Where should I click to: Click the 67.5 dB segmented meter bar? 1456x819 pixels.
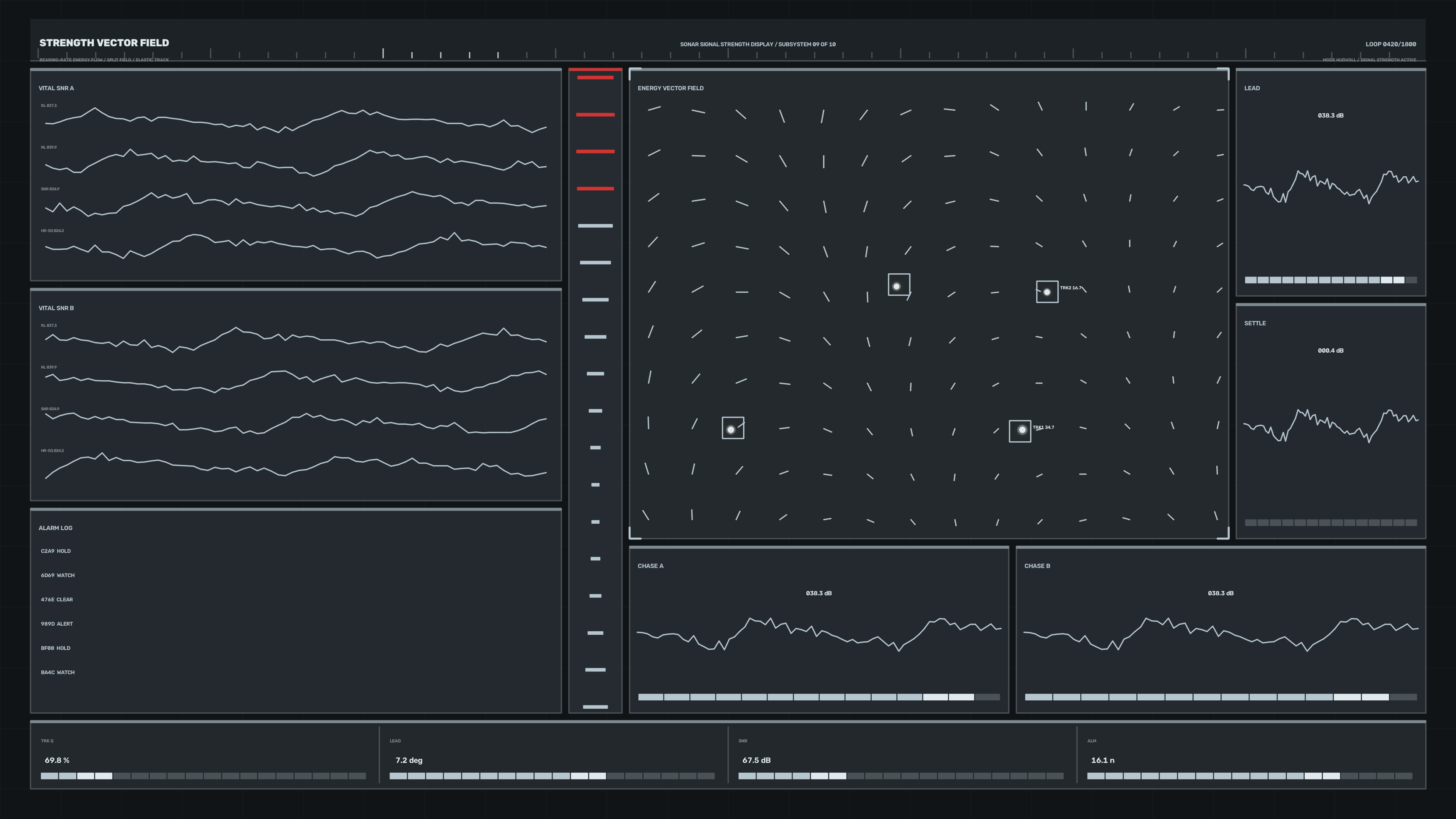coord(901,776)
